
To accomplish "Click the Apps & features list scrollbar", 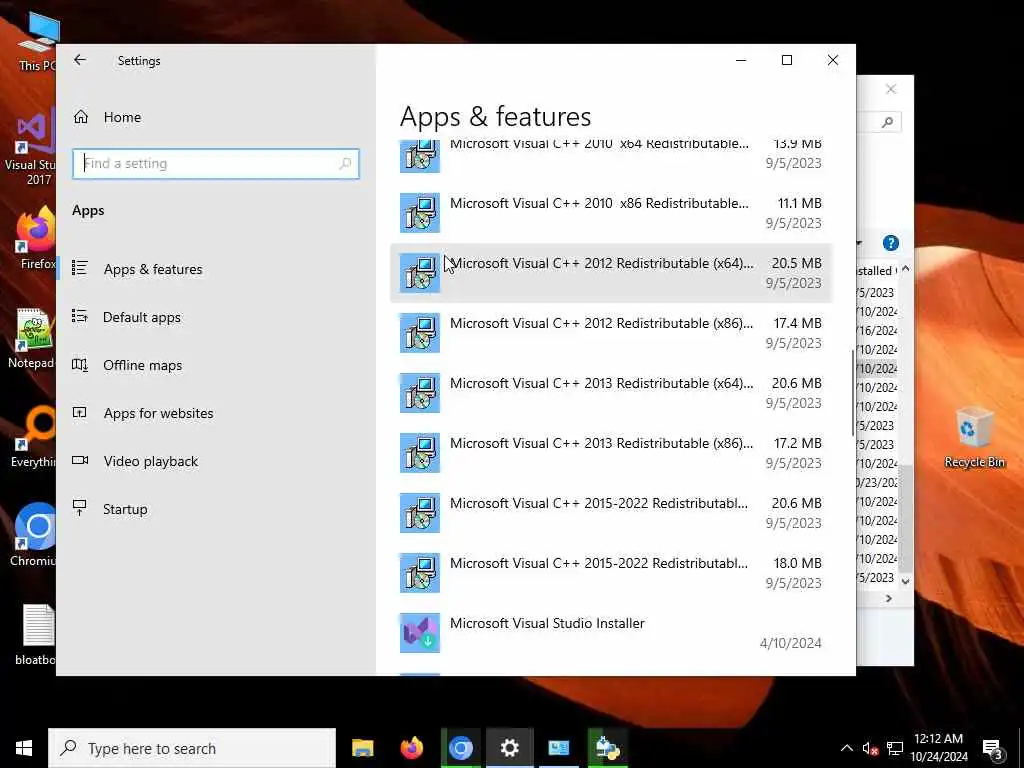I will 853,394.
